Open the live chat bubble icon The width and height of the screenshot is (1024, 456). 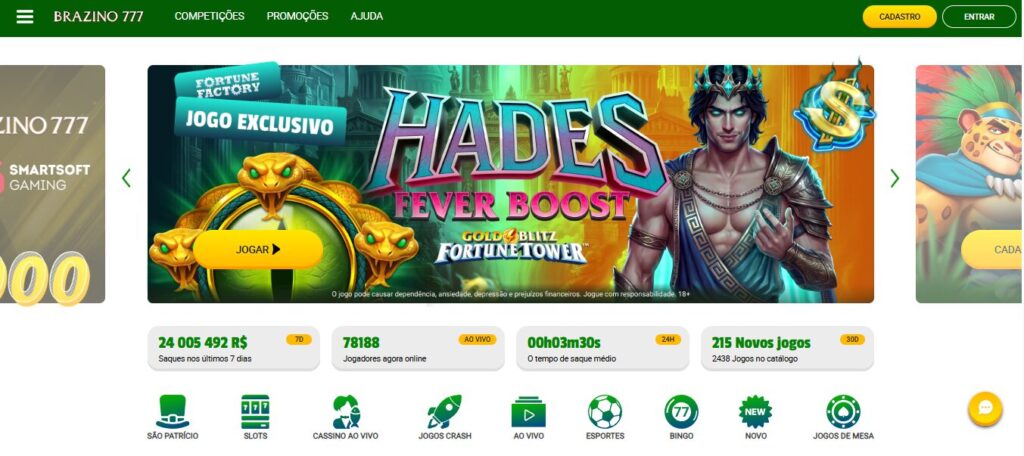pyautogui.click(x=985, y=409)
